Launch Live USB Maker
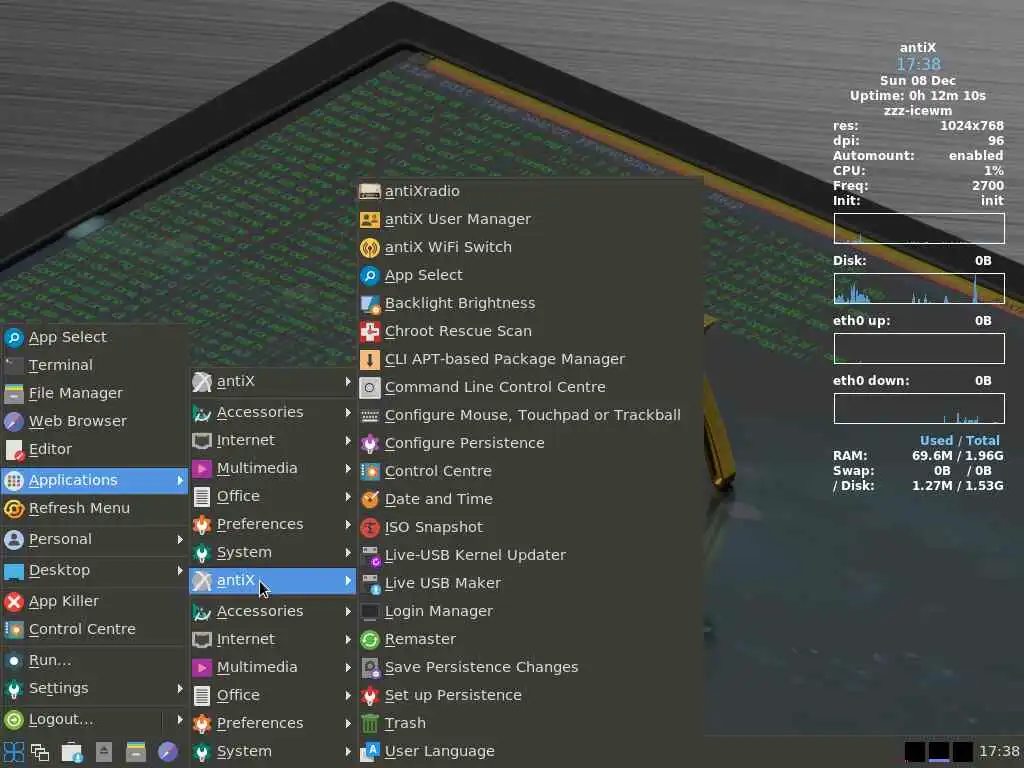 click(530, 583)
